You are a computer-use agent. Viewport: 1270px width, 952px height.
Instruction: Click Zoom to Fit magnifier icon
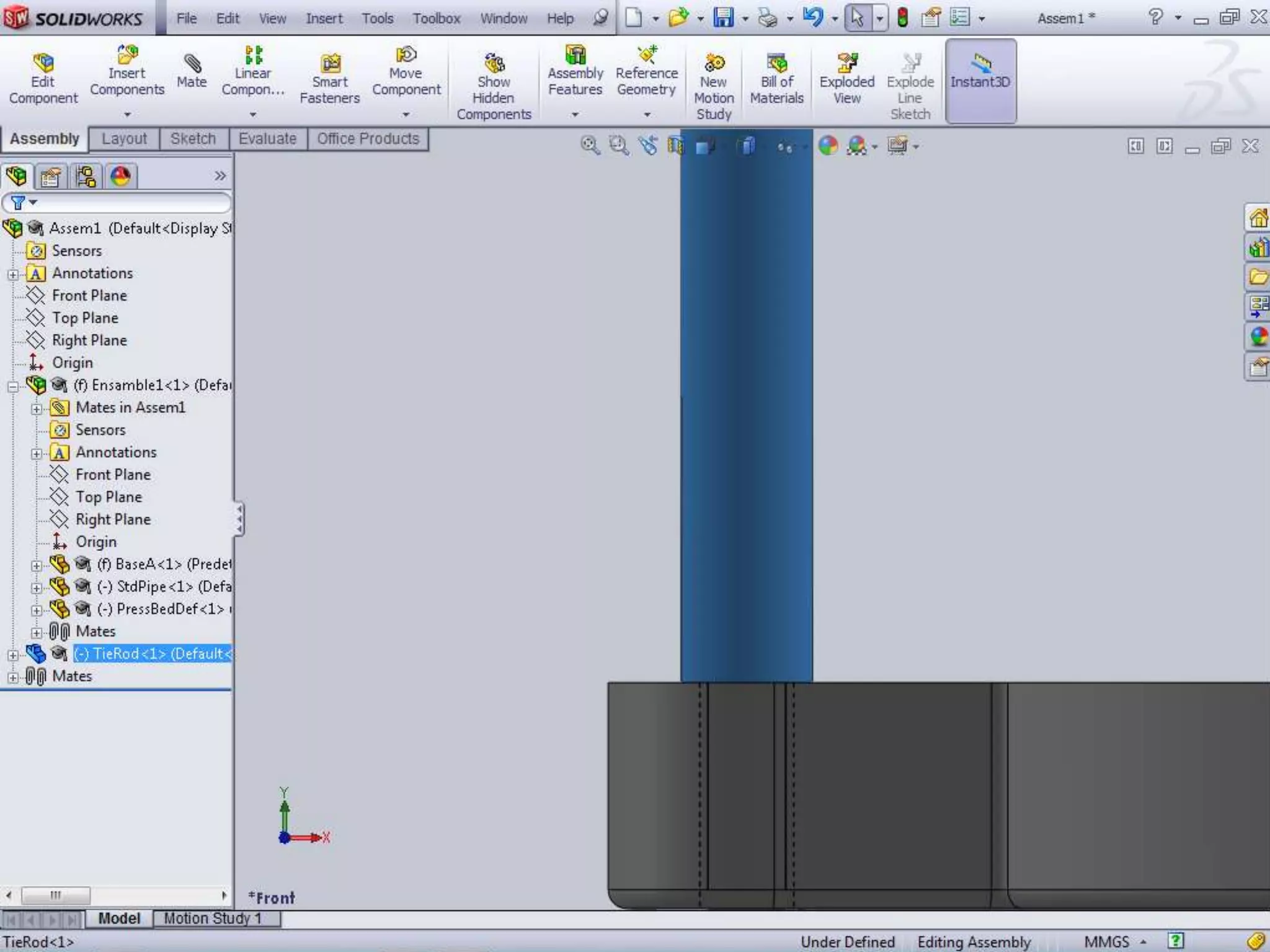click(590, 146)
